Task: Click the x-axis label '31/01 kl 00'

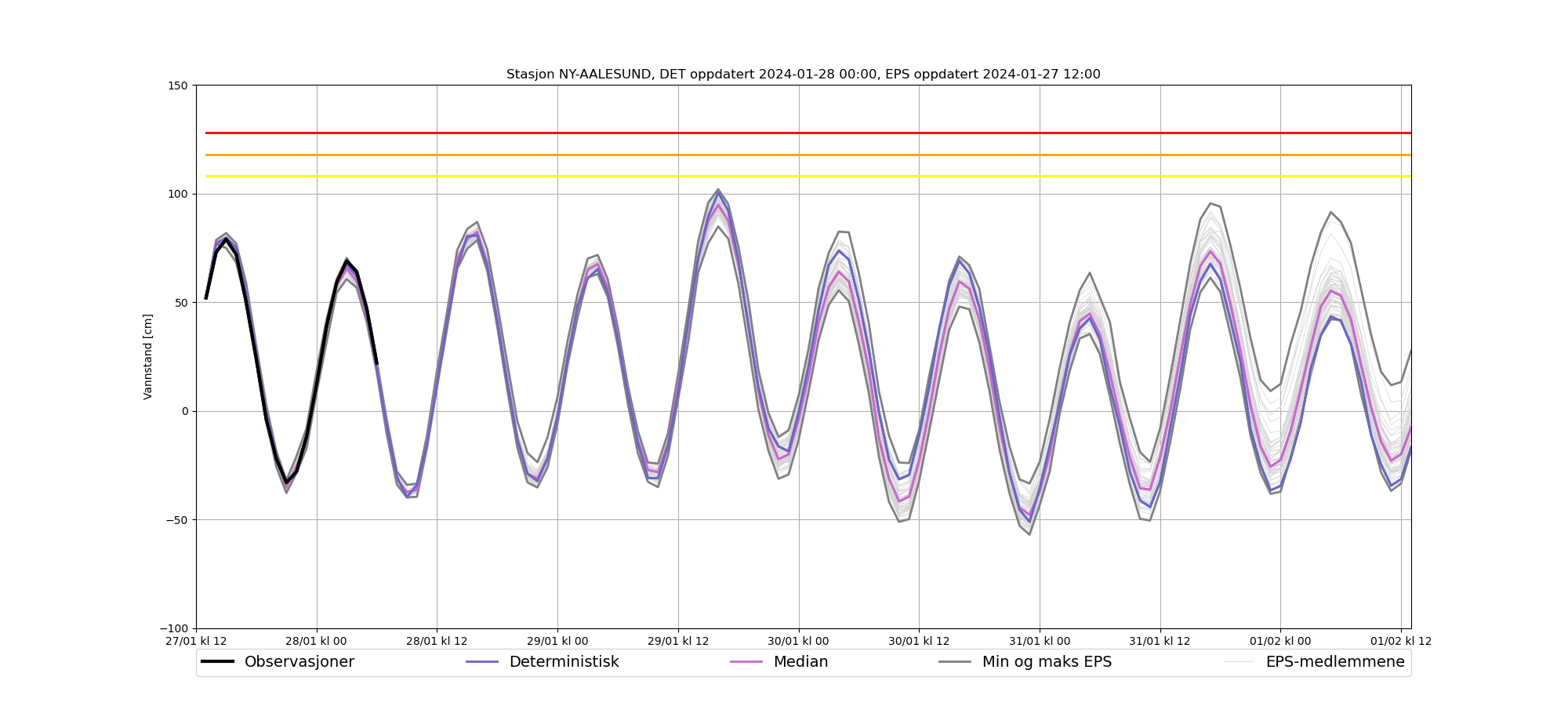Action: 1040,641
